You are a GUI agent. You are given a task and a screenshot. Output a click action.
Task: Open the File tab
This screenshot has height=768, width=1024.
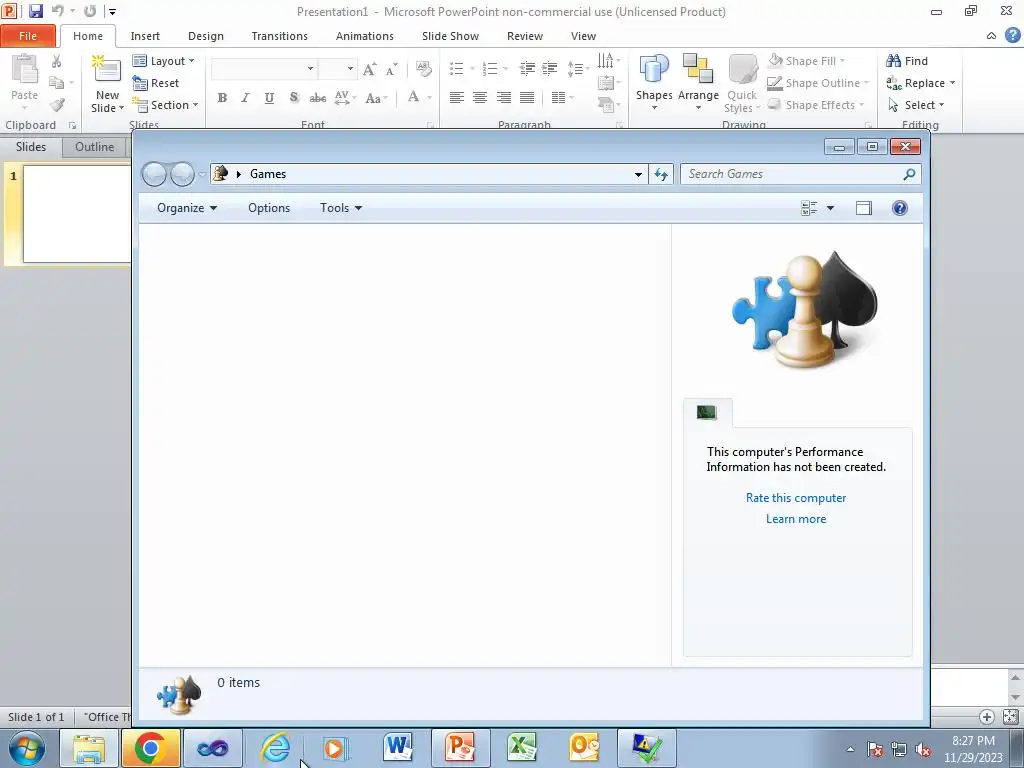(28, 36)
